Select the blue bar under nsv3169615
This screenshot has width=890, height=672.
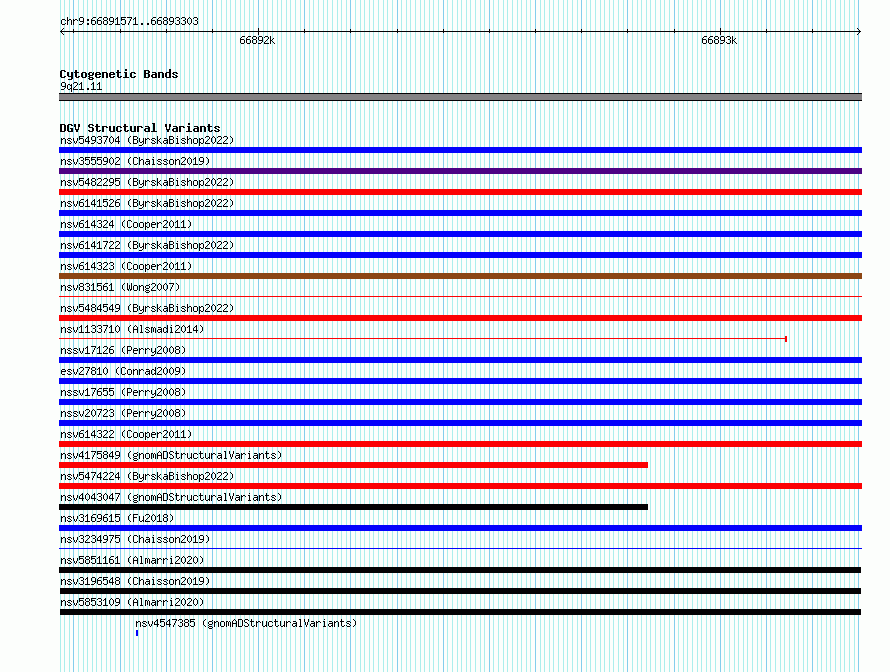coord(460,528)
